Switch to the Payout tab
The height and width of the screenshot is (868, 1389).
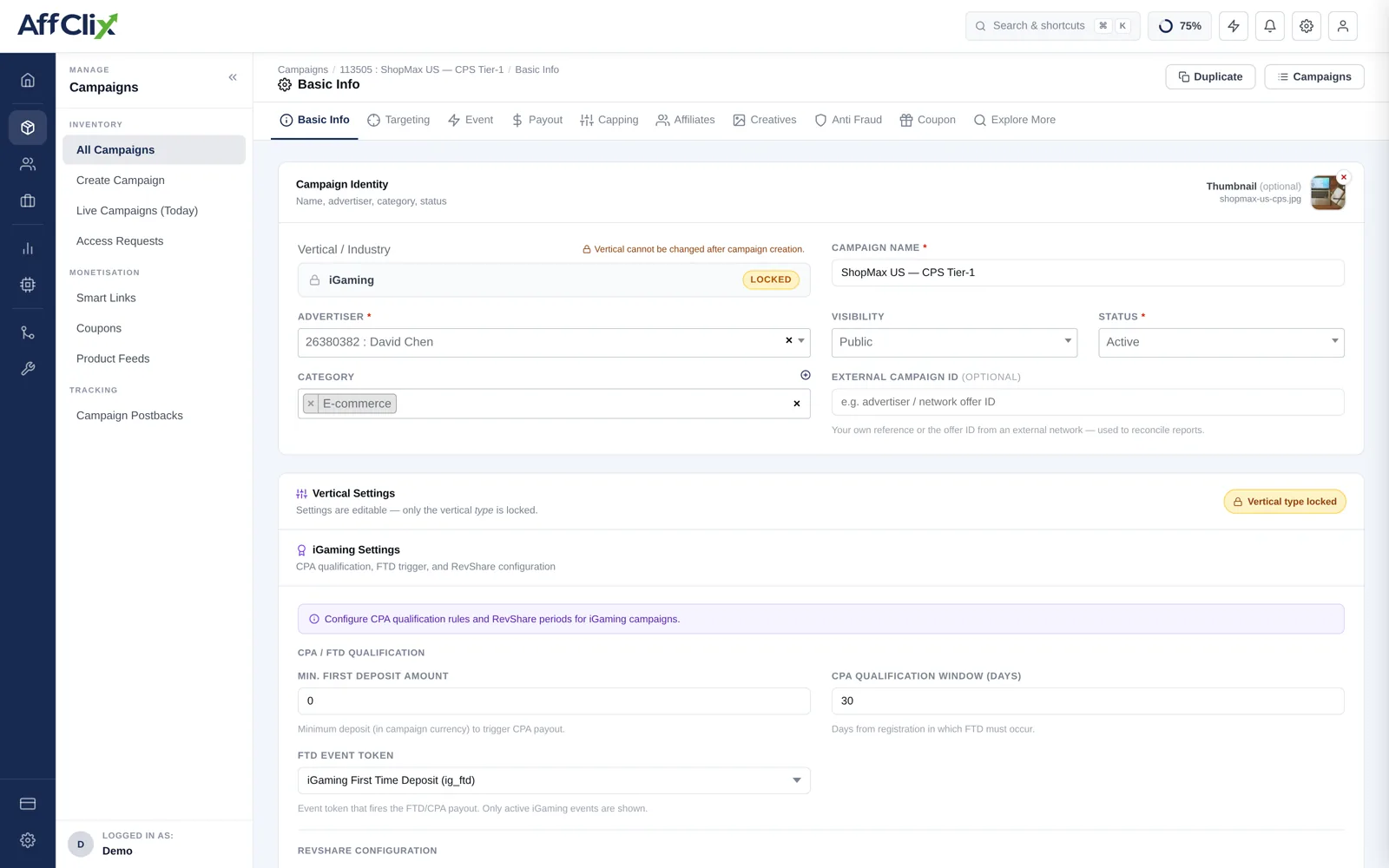(x=537, y=120)
